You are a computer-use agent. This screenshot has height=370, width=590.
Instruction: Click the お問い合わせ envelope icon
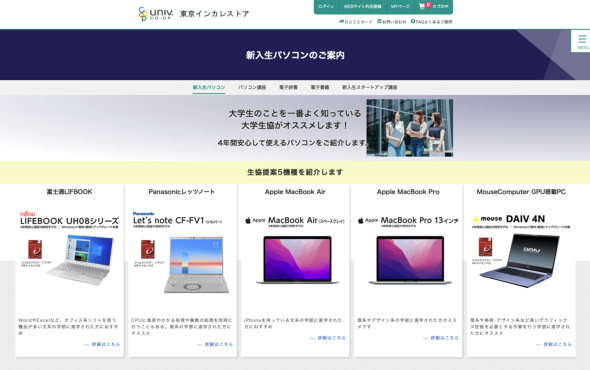pyautogui.click(x=379, y=21)
